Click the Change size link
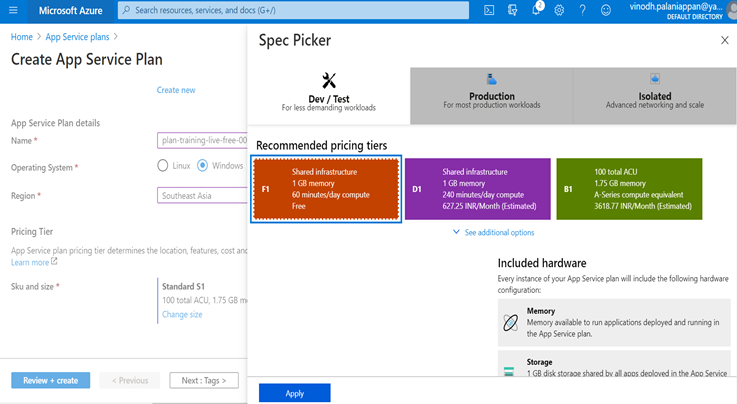The width and height of the screenshot is (737, 404). pyautogui.click(x=182, y=314)
